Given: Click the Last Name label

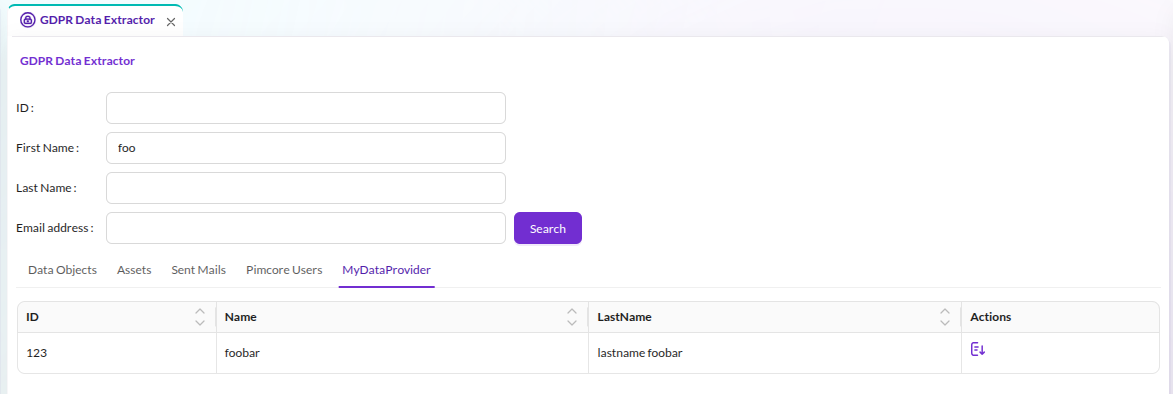Looking at the screenshot, I should [x=46, y=188].
